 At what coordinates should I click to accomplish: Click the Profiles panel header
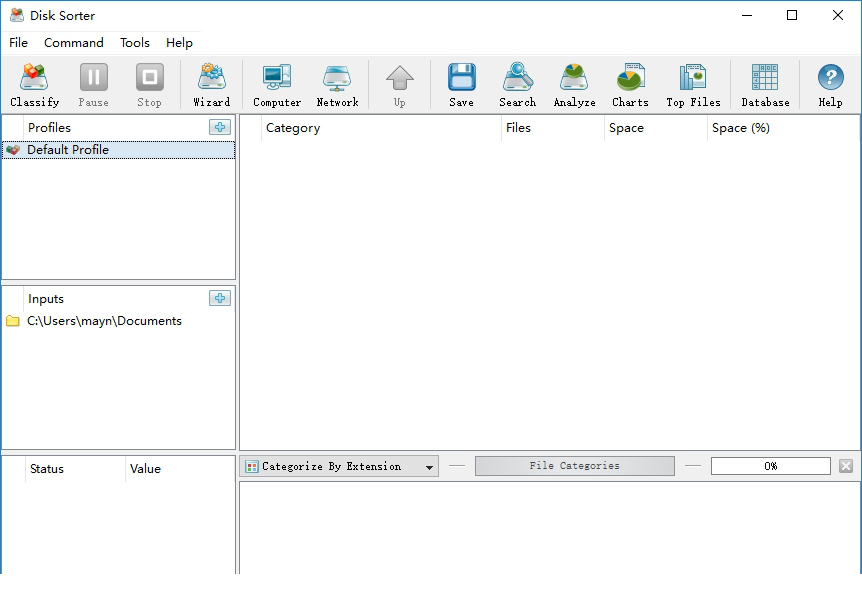click(115, 128)
